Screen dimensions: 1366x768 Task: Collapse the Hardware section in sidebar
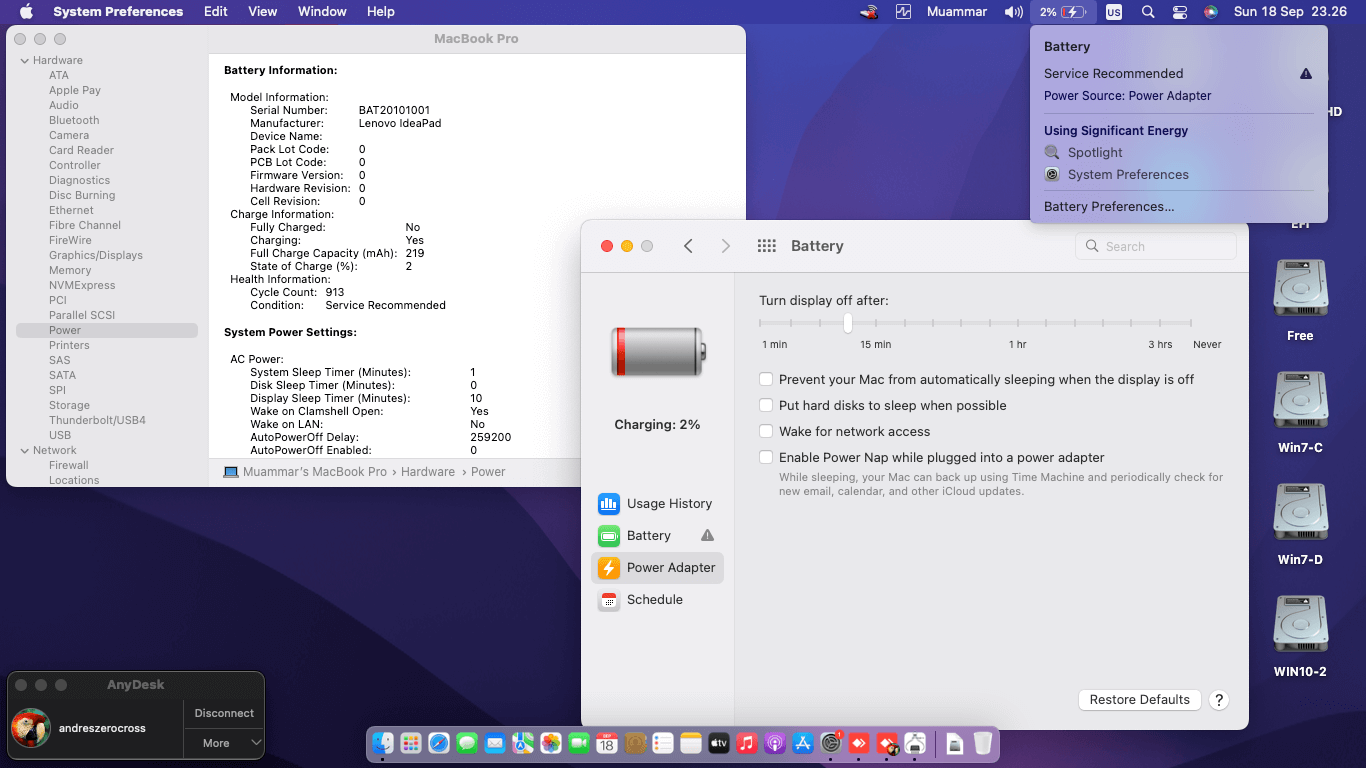pyautogui.click(x=24, y=61)
